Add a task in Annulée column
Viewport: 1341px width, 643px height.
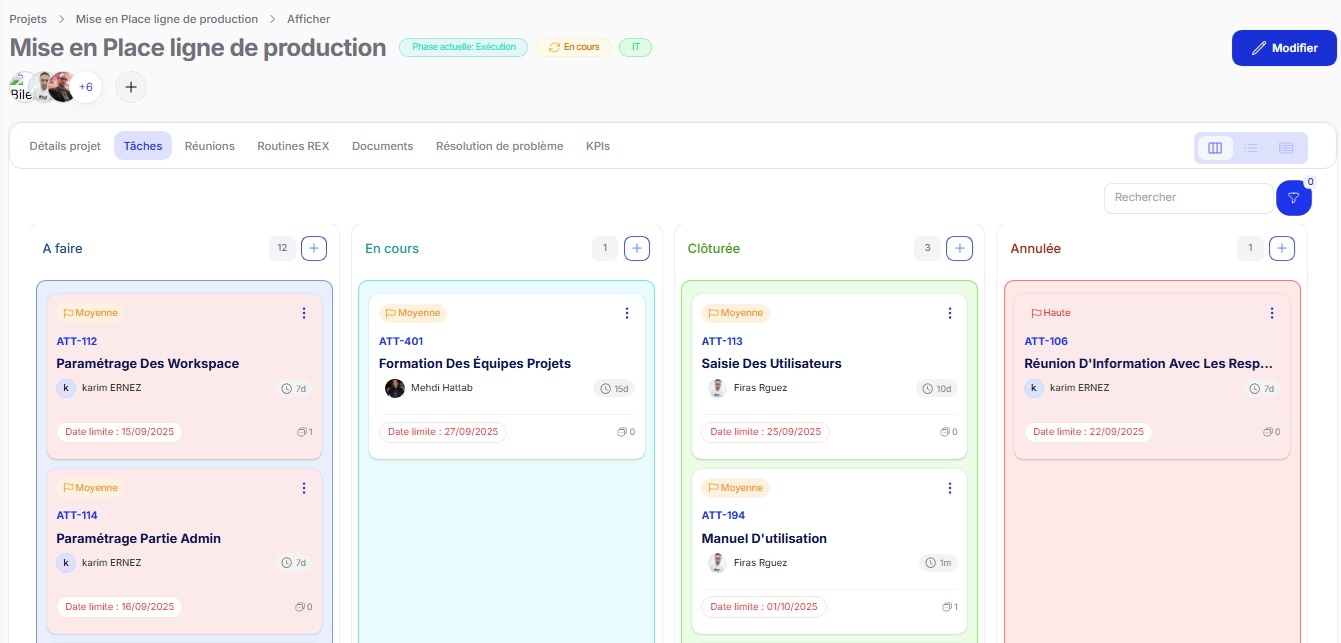pyautogui.click(x=1282, y=248)
